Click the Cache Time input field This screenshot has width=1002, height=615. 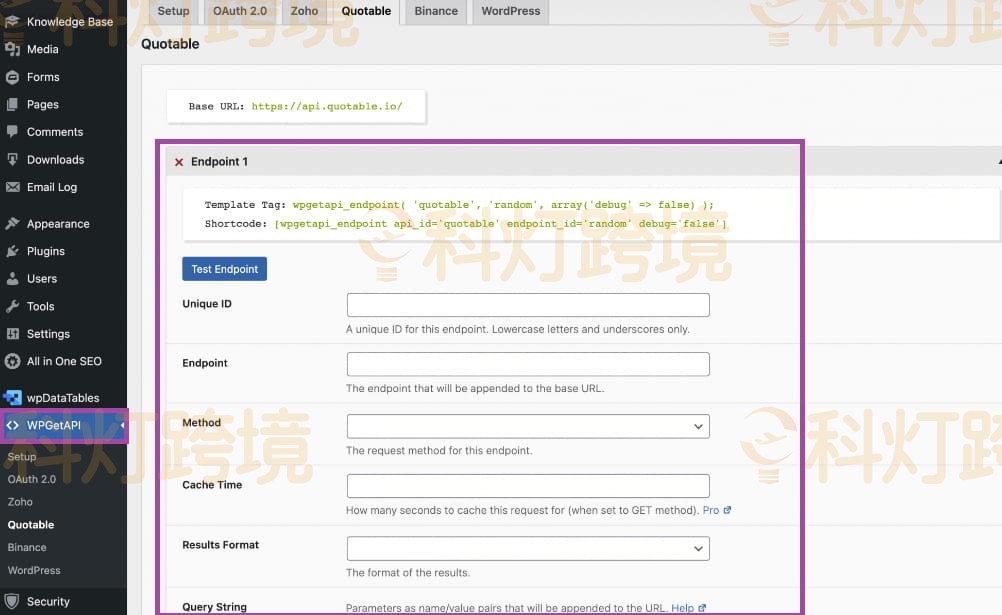528,486
